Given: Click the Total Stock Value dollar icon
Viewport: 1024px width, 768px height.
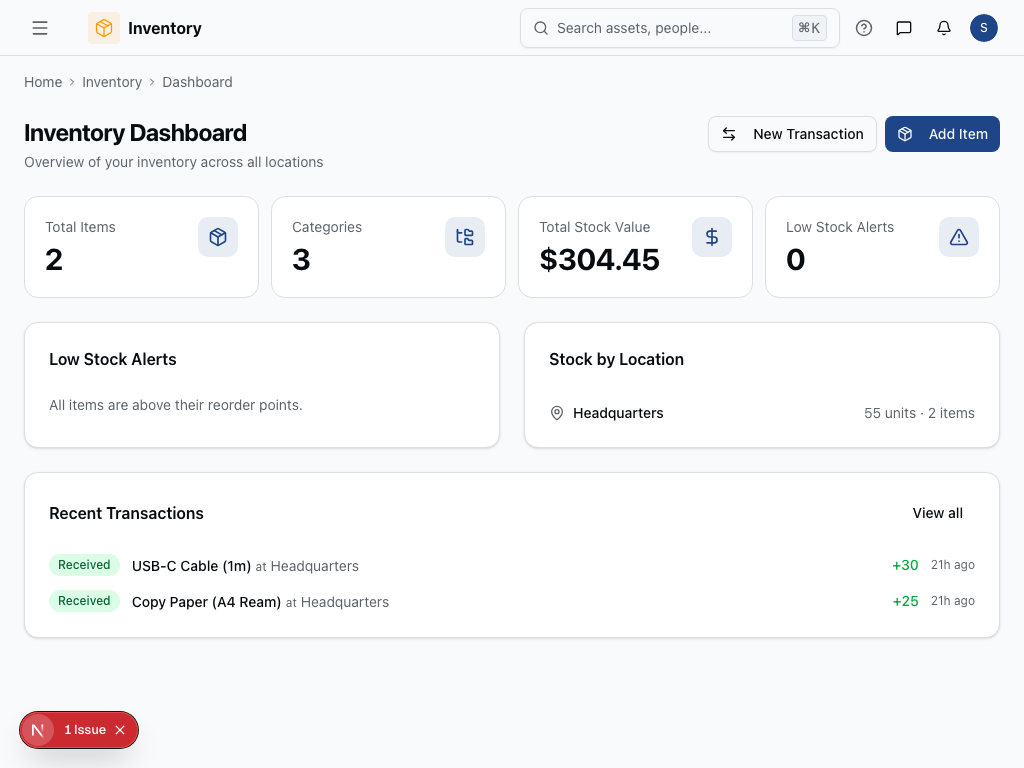Looking at the screenshot, I should [x=712, y=237].
